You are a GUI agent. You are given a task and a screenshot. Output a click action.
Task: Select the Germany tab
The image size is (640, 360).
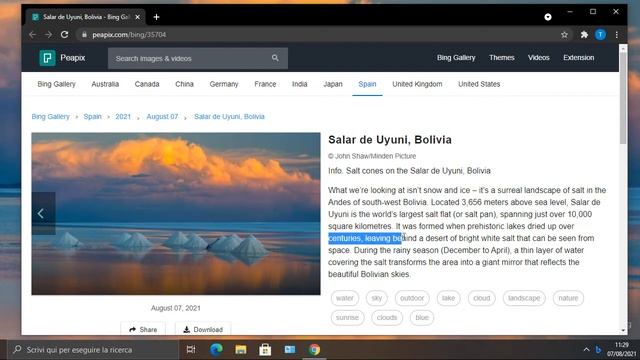[224, 84]
